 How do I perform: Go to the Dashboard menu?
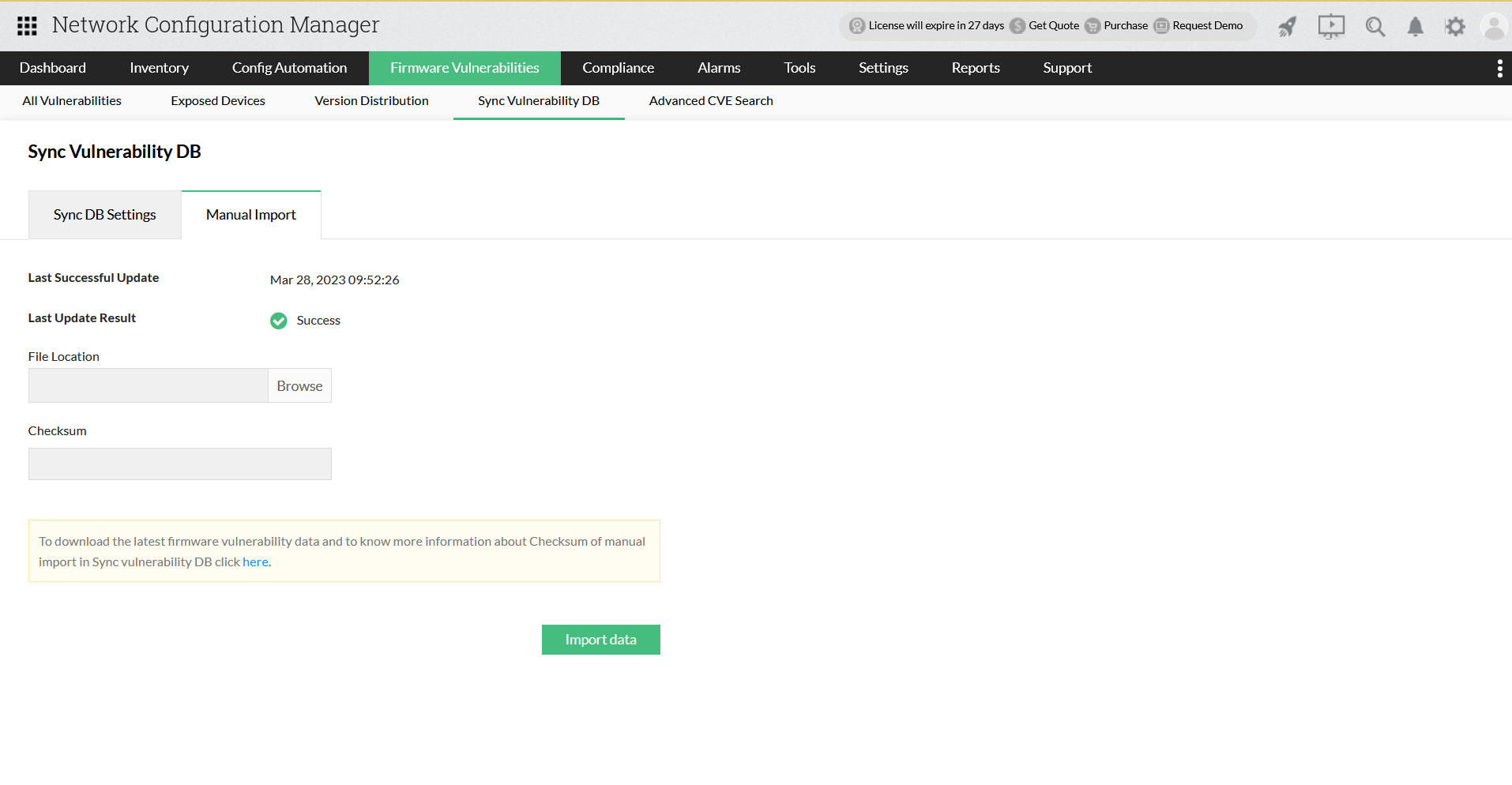tap(53, 68)
